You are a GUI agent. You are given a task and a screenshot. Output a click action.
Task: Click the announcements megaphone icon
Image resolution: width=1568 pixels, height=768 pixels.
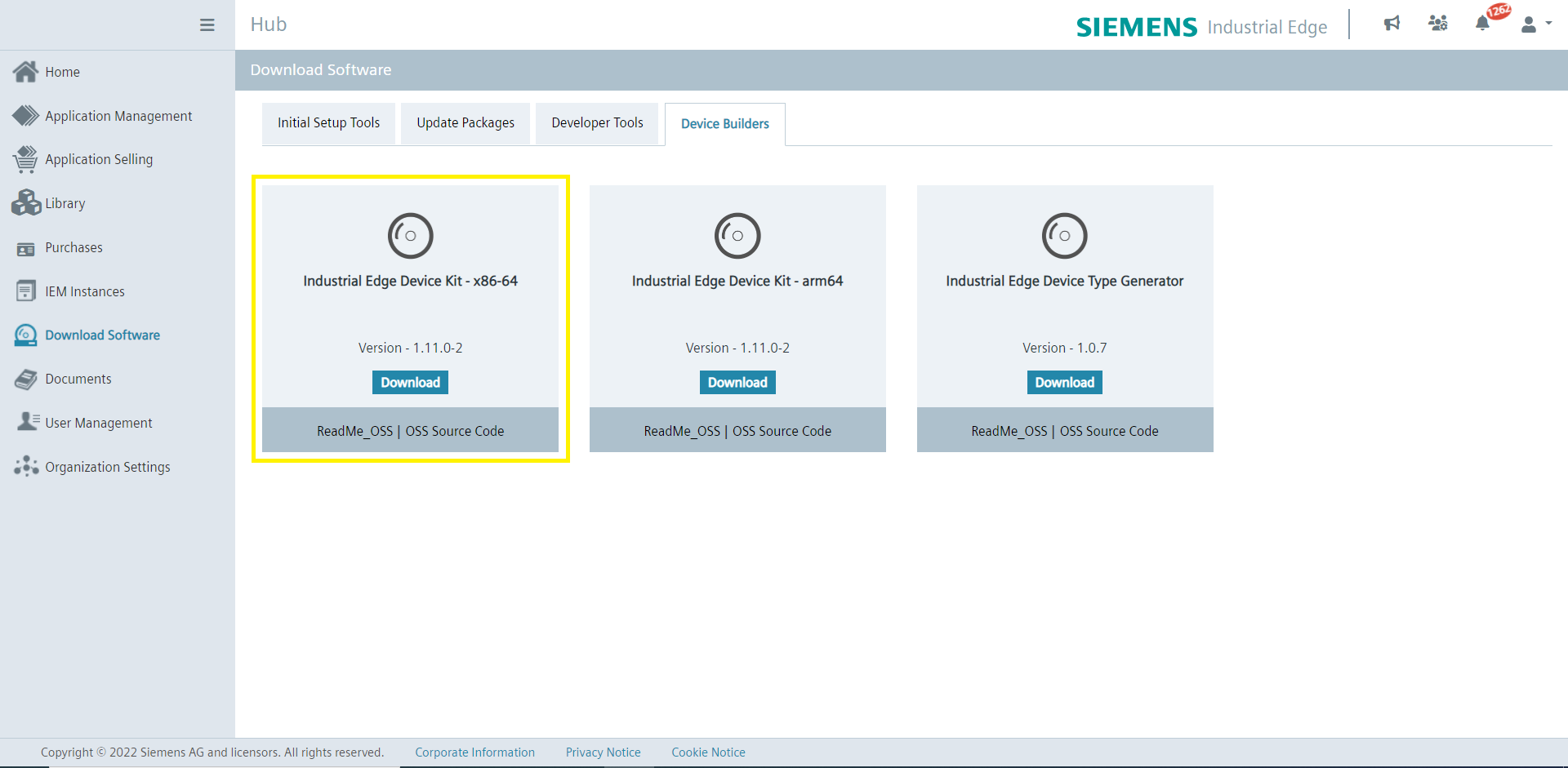tap(1392, 24)
